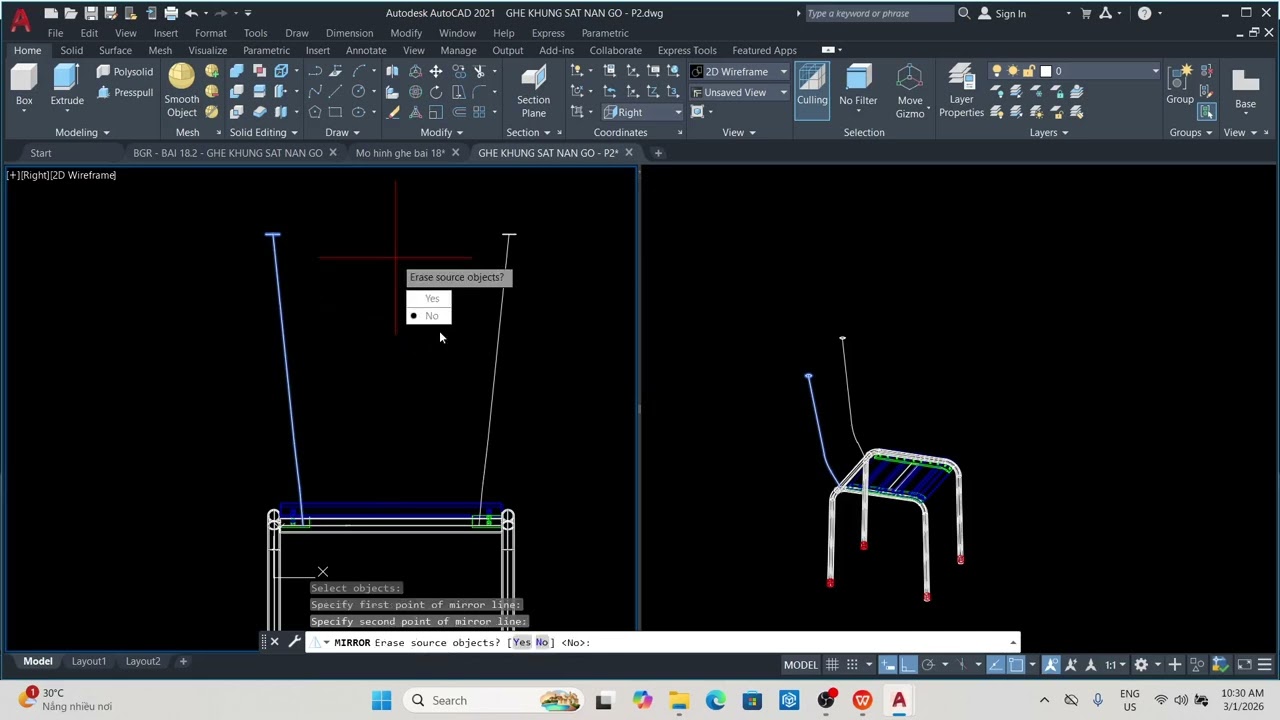Select the Move tool in Modify panel

coord(436,71)
